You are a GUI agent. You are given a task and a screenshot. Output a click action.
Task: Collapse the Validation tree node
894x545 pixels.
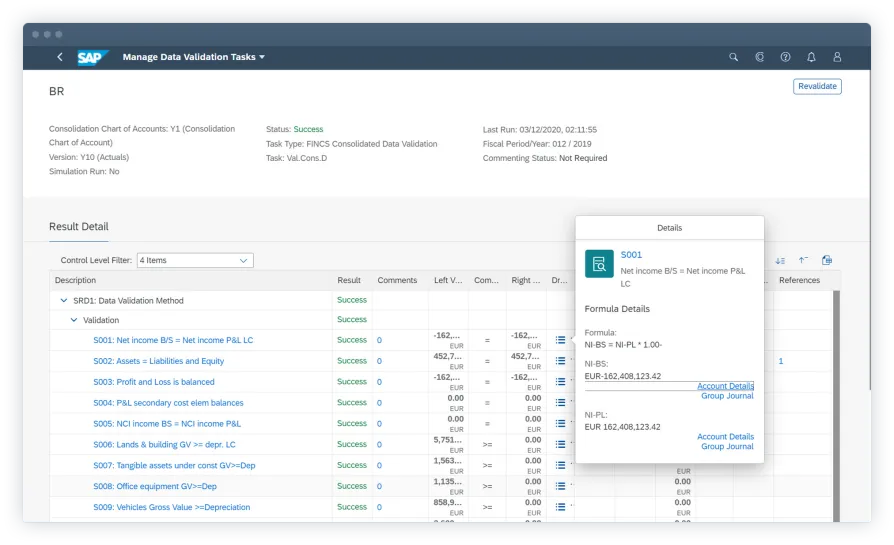[73, 320]
